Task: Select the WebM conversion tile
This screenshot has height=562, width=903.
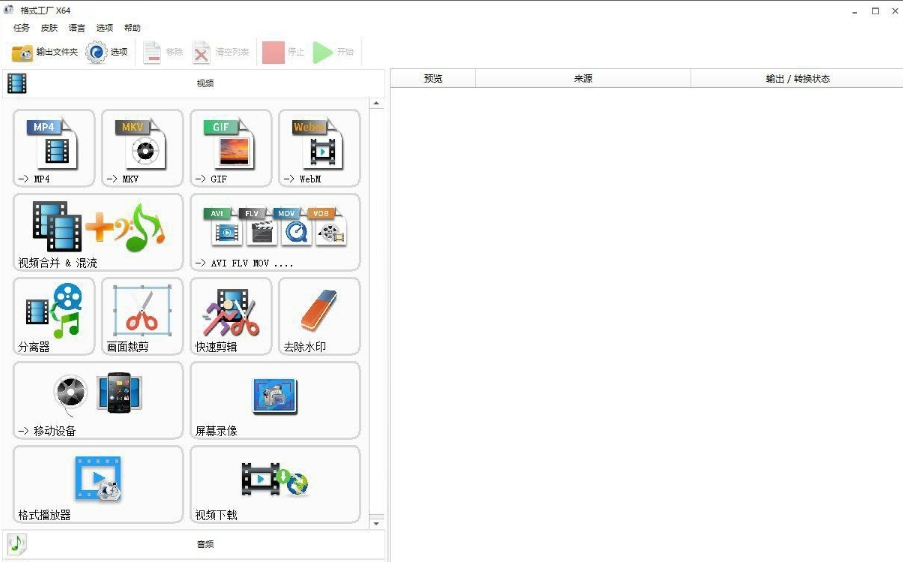Action: coord(319,148)
